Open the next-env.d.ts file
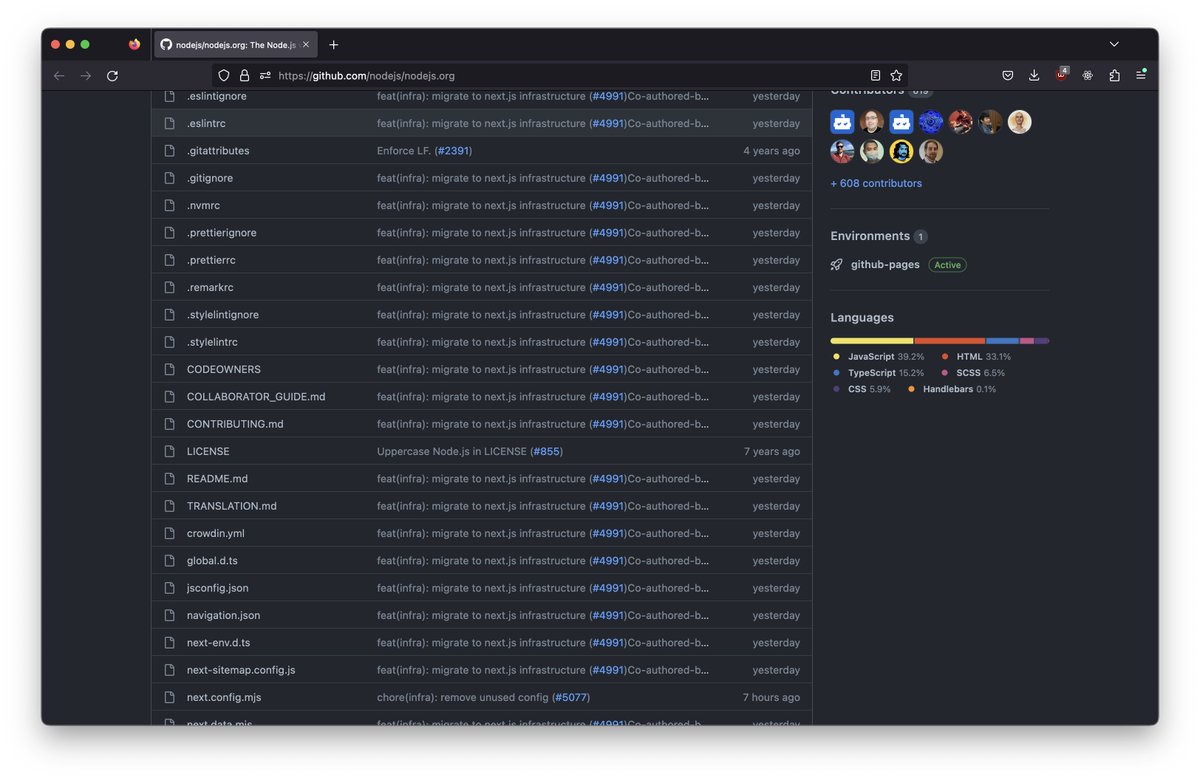1200x780 pixels. 218,643
